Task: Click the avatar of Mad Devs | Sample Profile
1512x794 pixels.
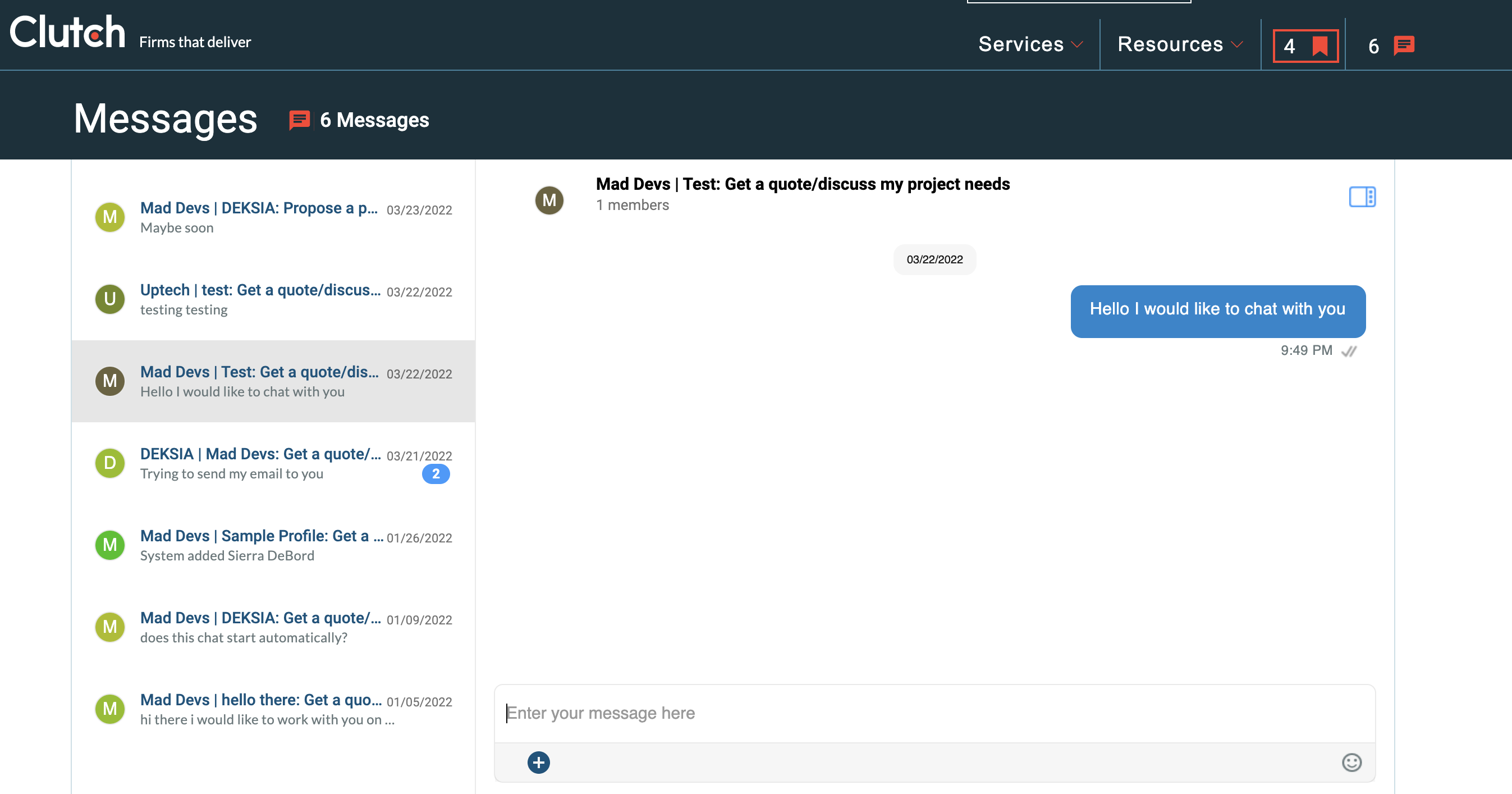Action: click(x=110, y=545)
